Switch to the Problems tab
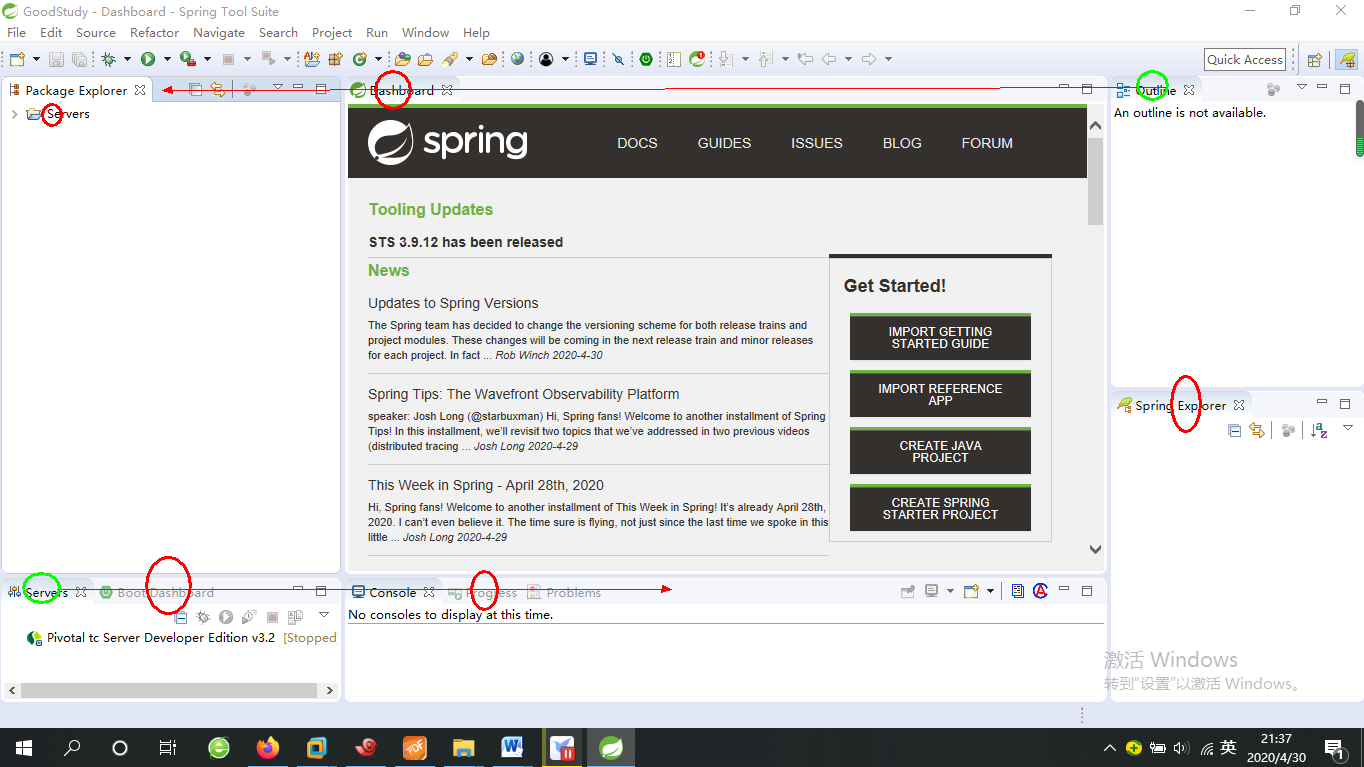This screenshot has width=1364, height=767. pos(565,592)
